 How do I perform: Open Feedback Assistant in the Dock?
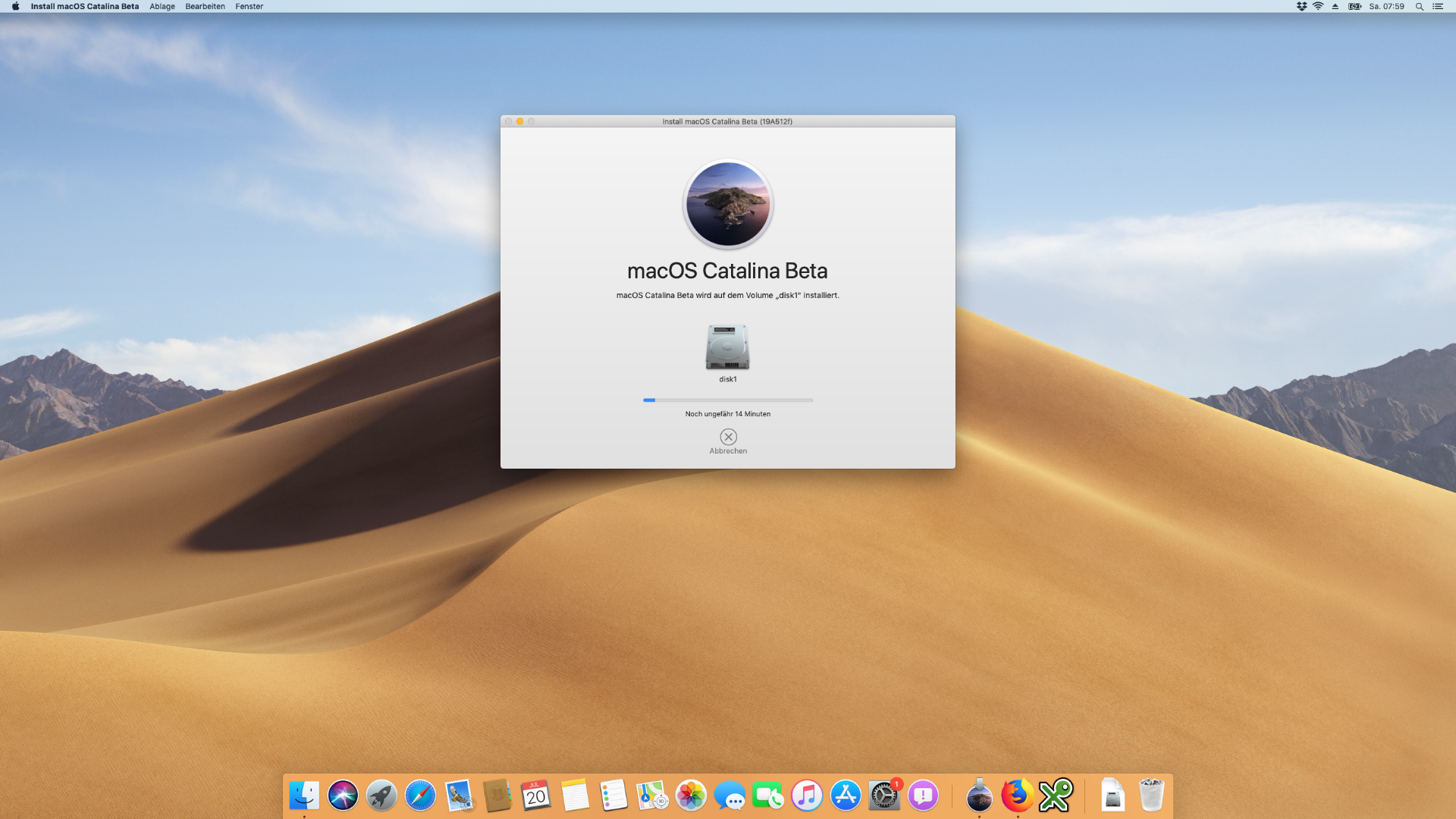923,795
